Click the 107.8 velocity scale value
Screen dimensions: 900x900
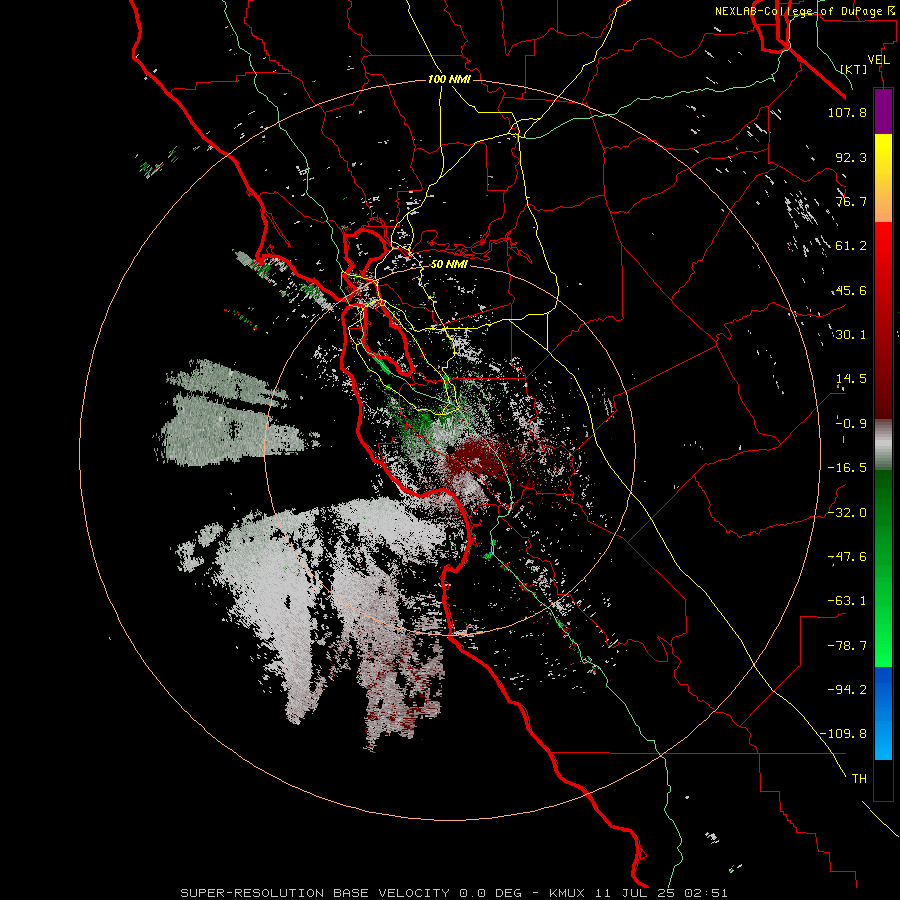[847, 112]
